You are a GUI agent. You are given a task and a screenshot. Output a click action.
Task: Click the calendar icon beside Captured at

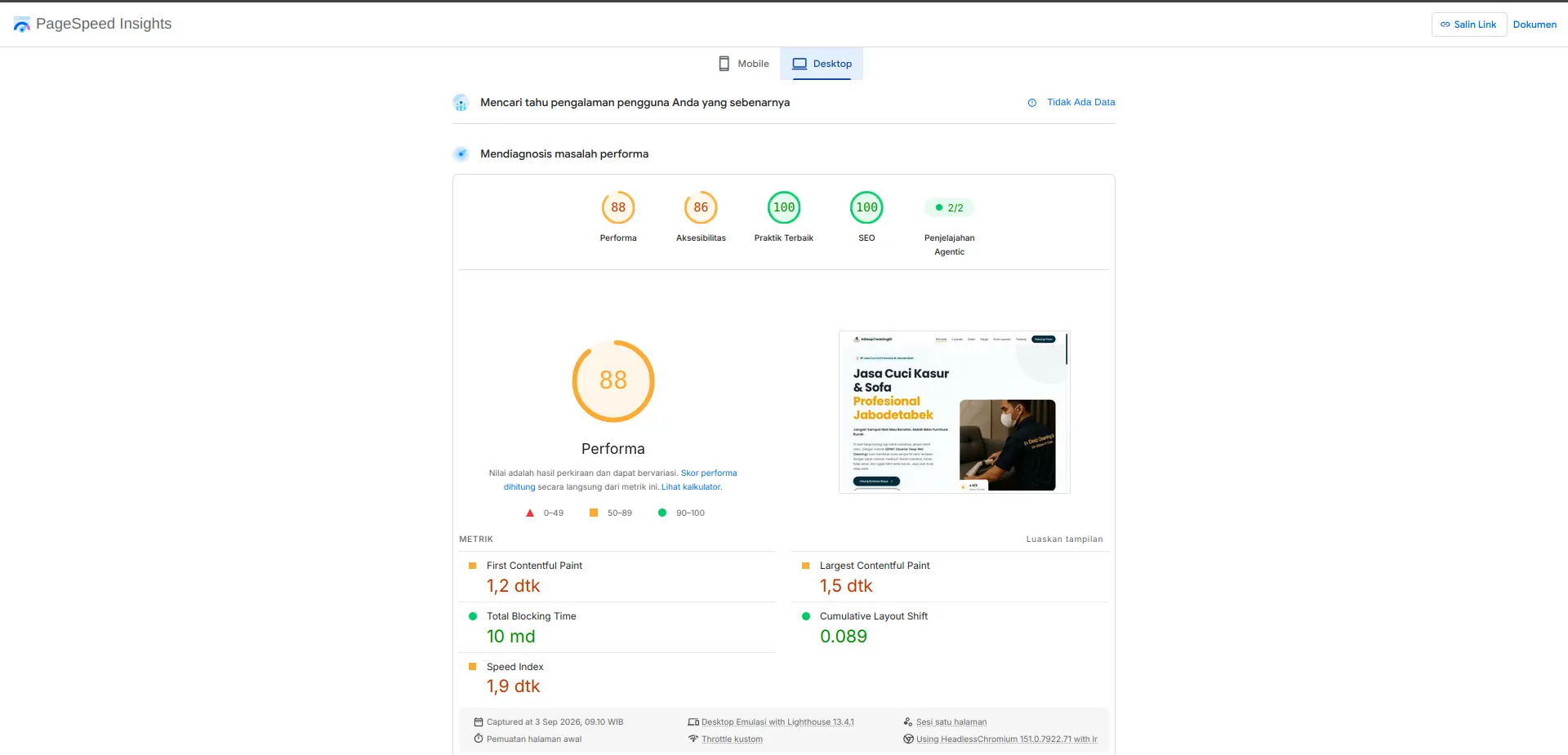click(479, 722)
